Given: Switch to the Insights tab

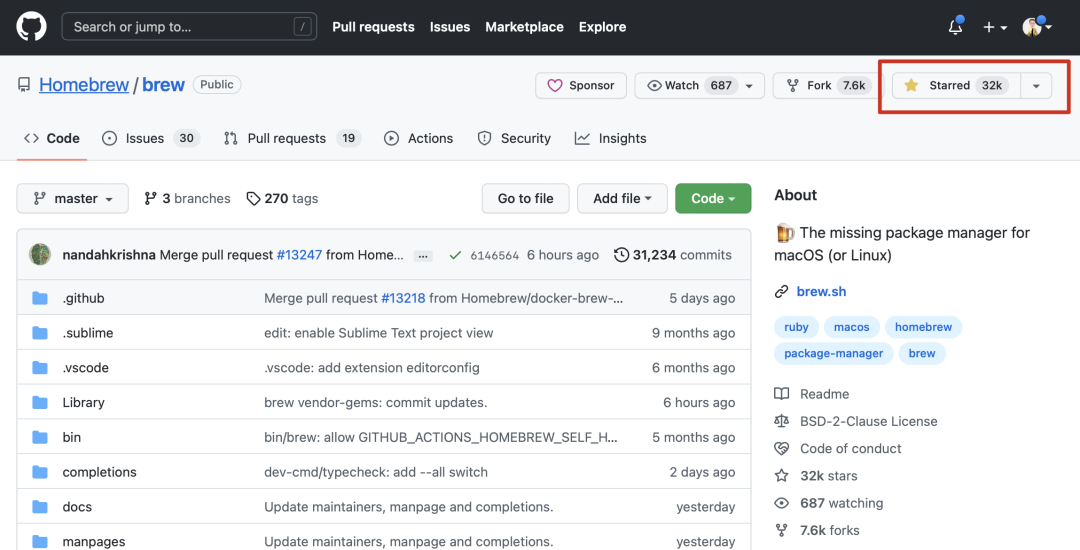Looking at the screenshot, I should 610,138.
